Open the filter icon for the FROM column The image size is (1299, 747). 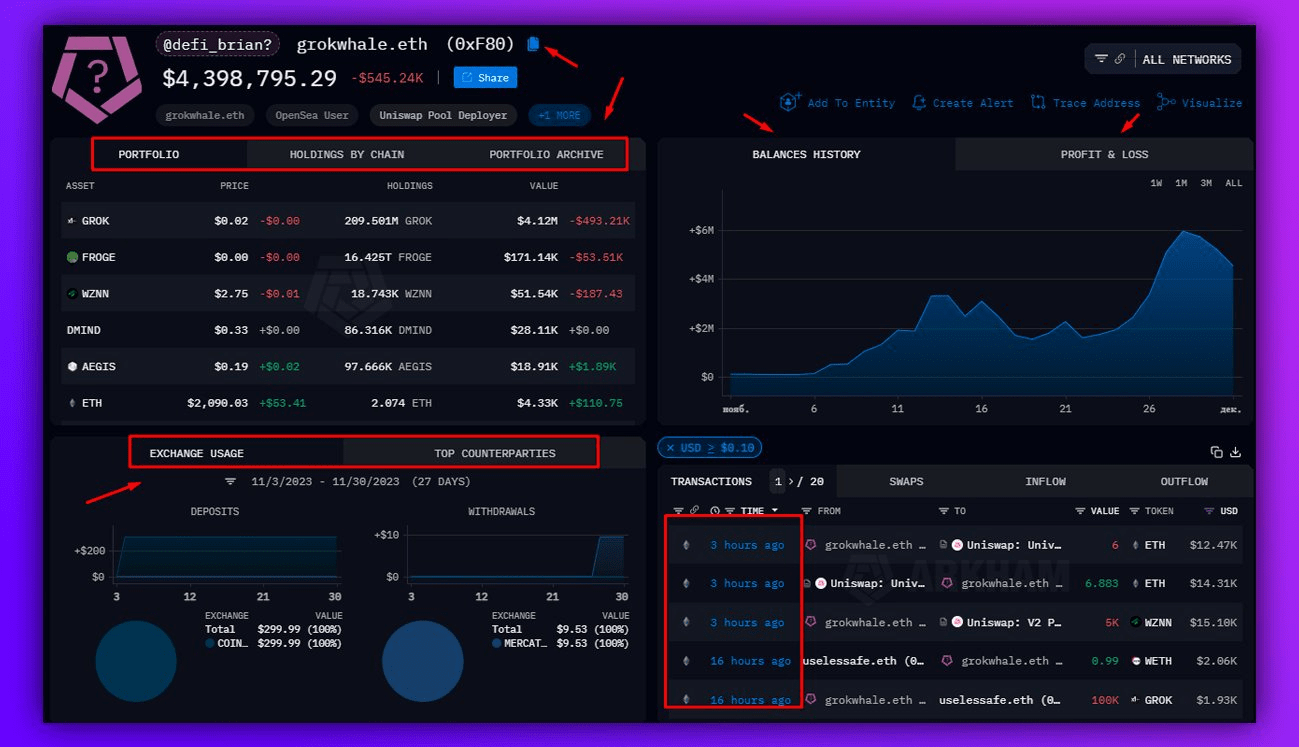pyautogui.click(x=808, y=511)
